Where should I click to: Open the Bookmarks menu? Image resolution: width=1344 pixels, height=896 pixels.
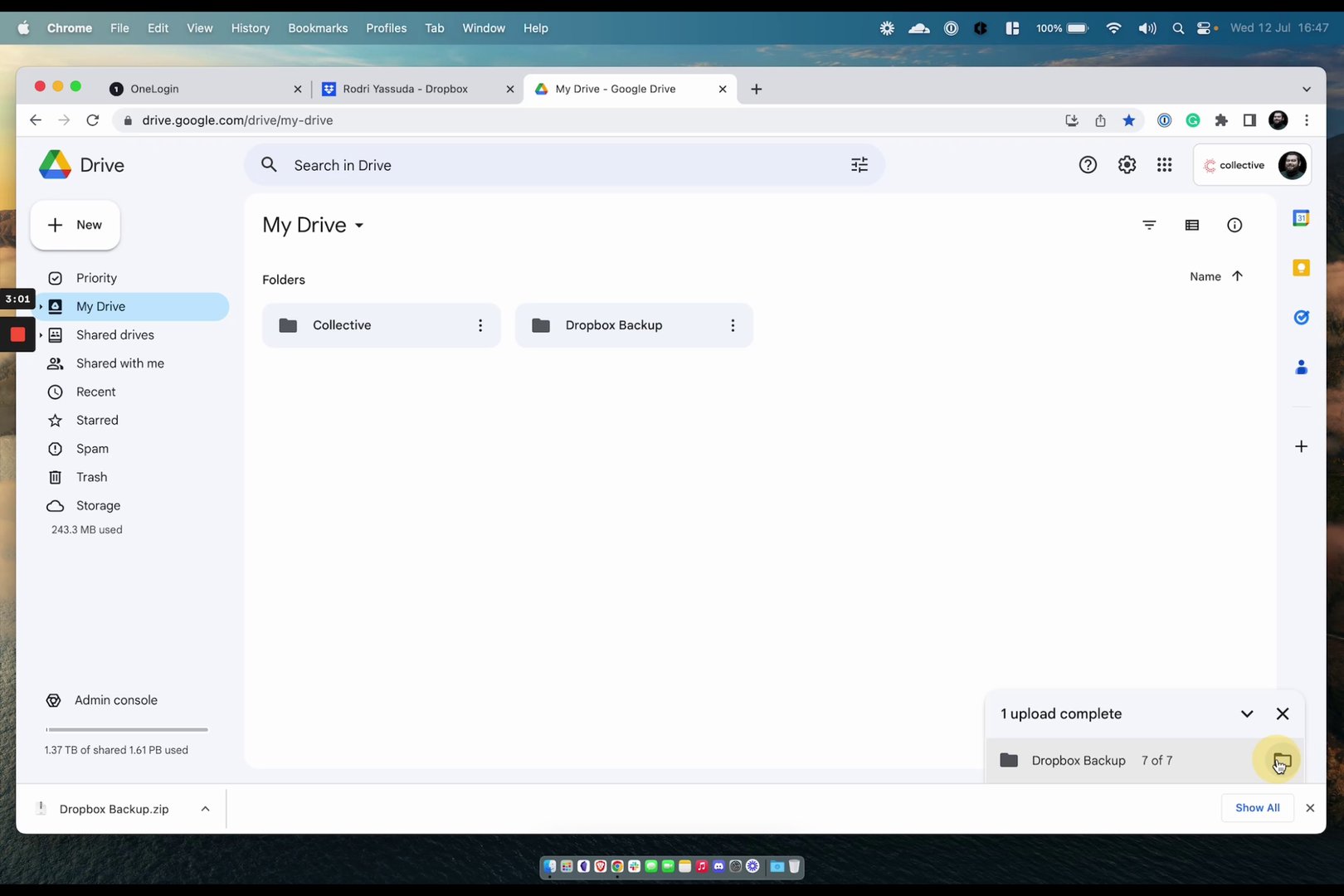[x=318, y=27]
